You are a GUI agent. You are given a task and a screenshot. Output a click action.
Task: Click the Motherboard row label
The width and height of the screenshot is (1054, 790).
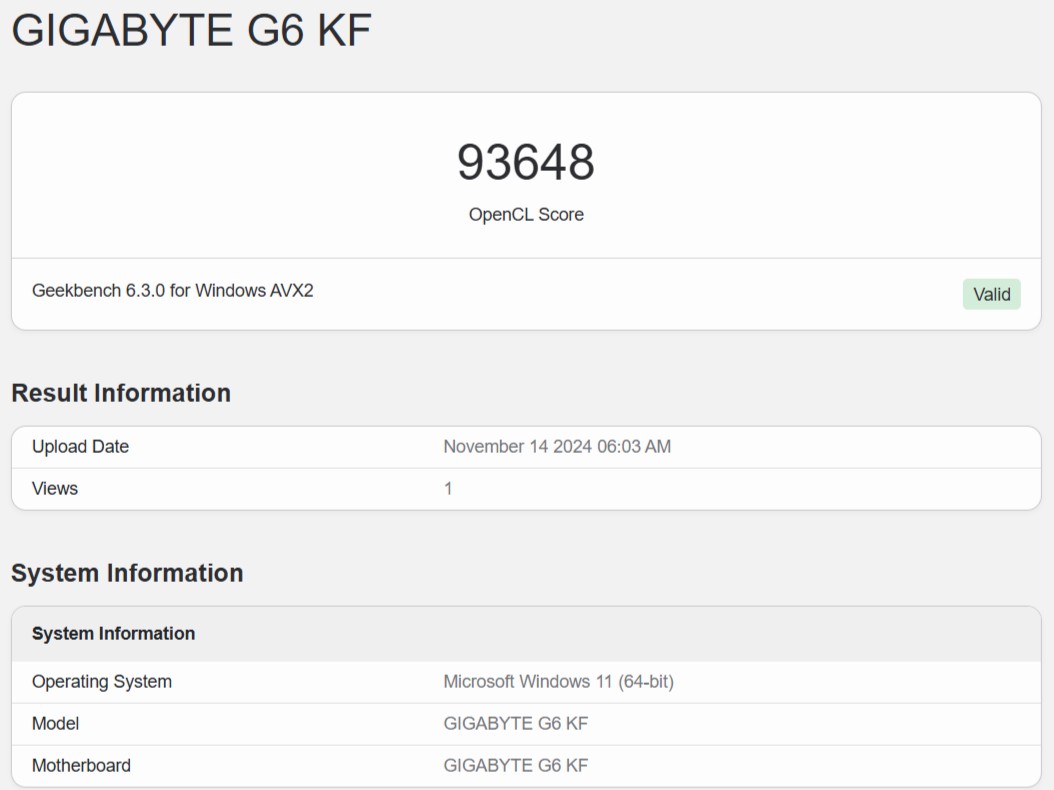click(81, 765)
